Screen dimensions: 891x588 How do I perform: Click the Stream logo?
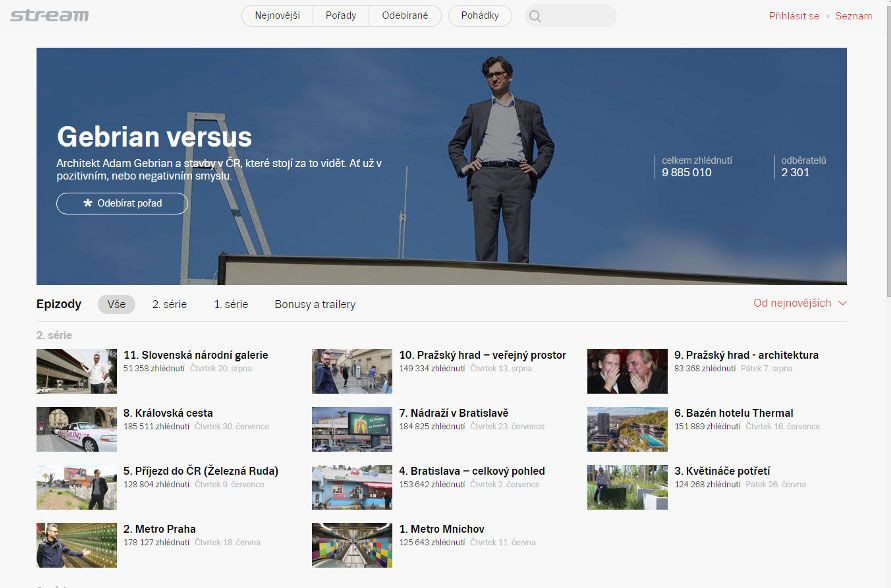coord(49,15)
